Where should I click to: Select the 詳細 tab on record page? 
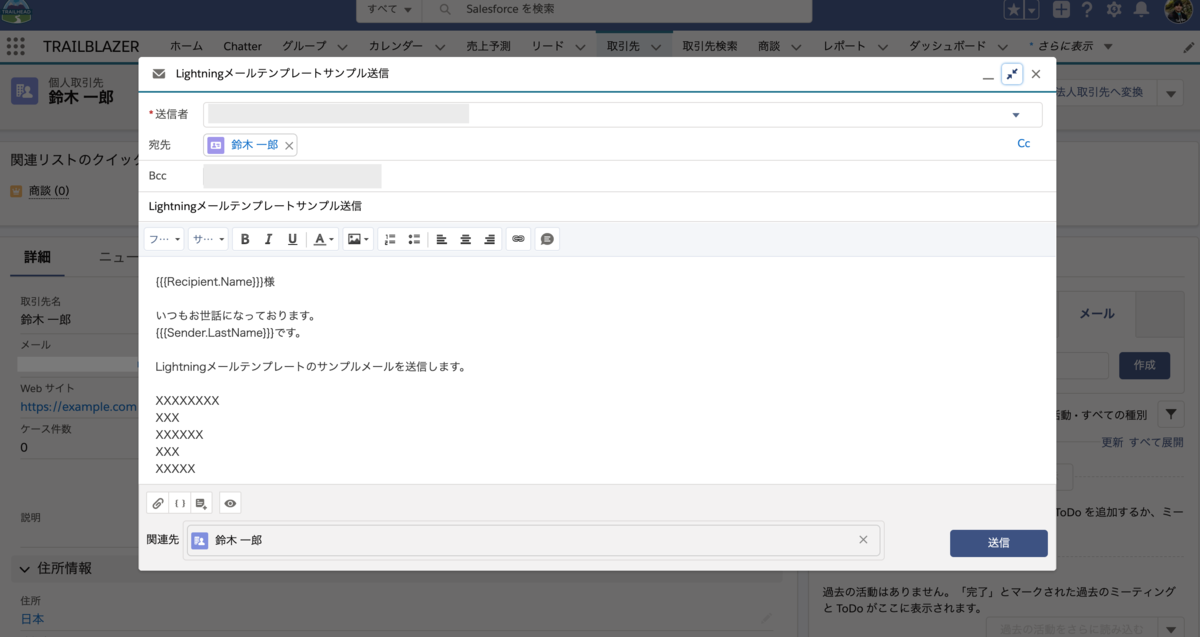click(38, 257)
